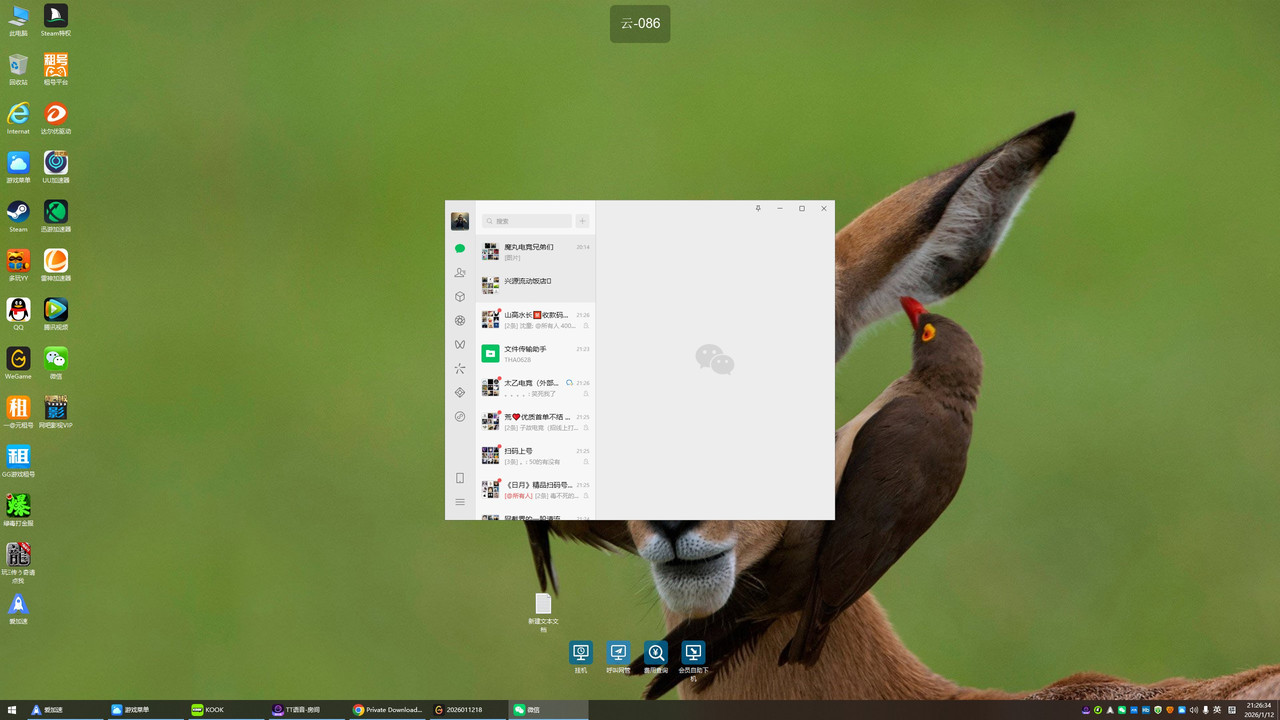
Task: Click the 呼叫网管 desktop shortcut
Action: point(618,657)
